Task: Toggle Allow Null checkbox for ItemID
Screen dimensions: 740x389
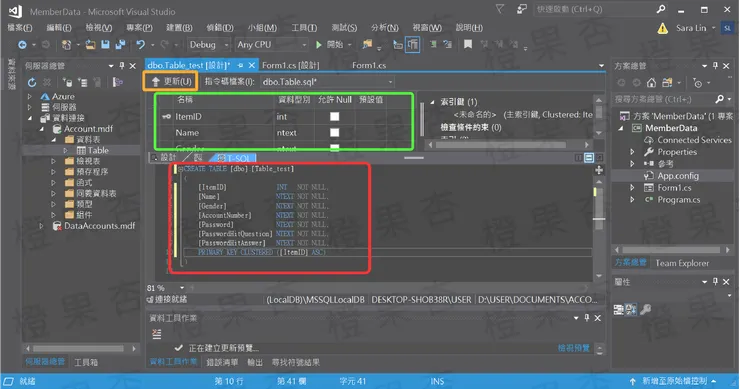Action: 335,116
